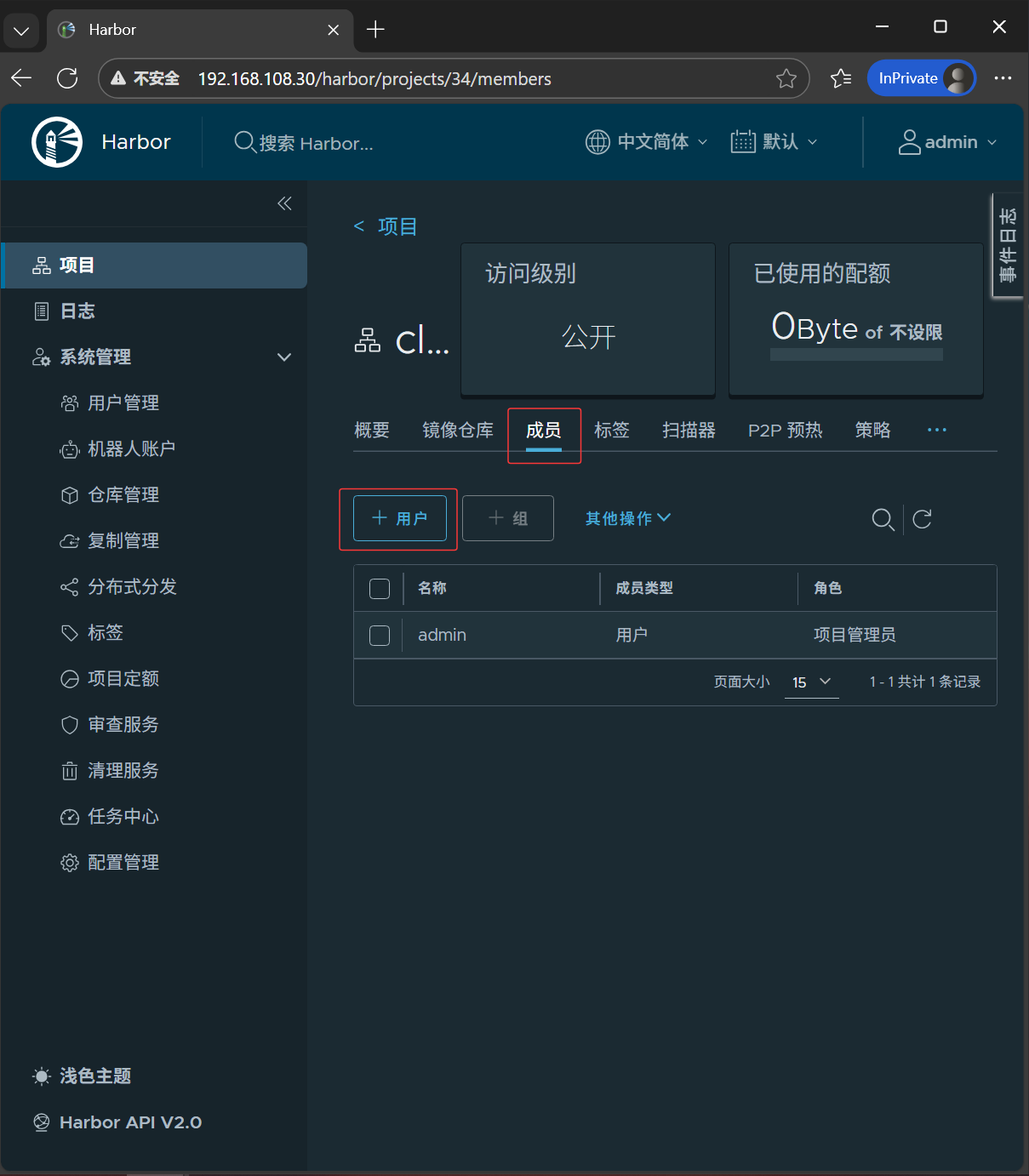Click the admin user avatar icon
The height and width of the screenshot is (1176, 1029).
pos(909,142)
